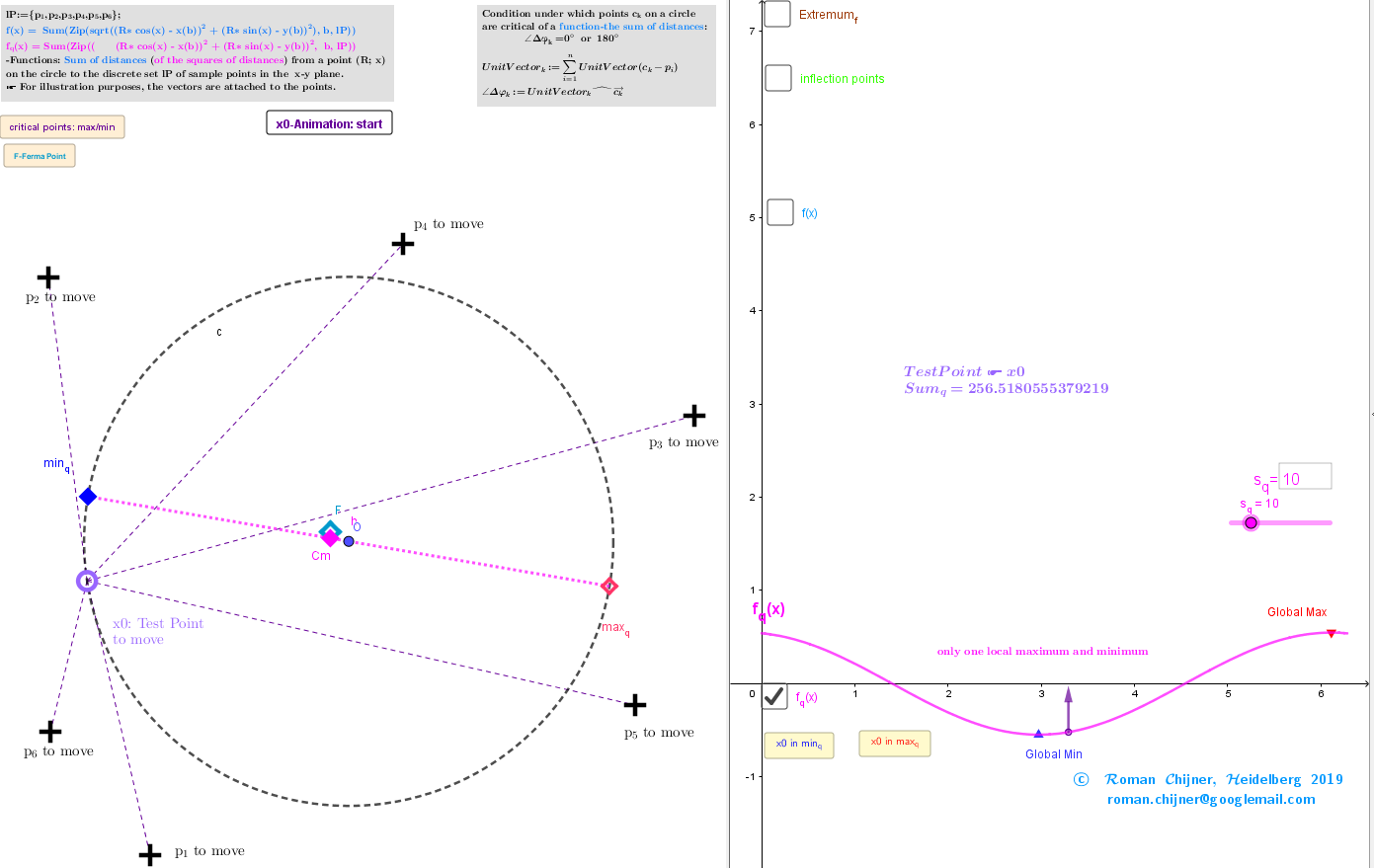Uncheck the f_q(x) checkbox
Viewport: 1374px width, 868px height.
pos(774,697)
